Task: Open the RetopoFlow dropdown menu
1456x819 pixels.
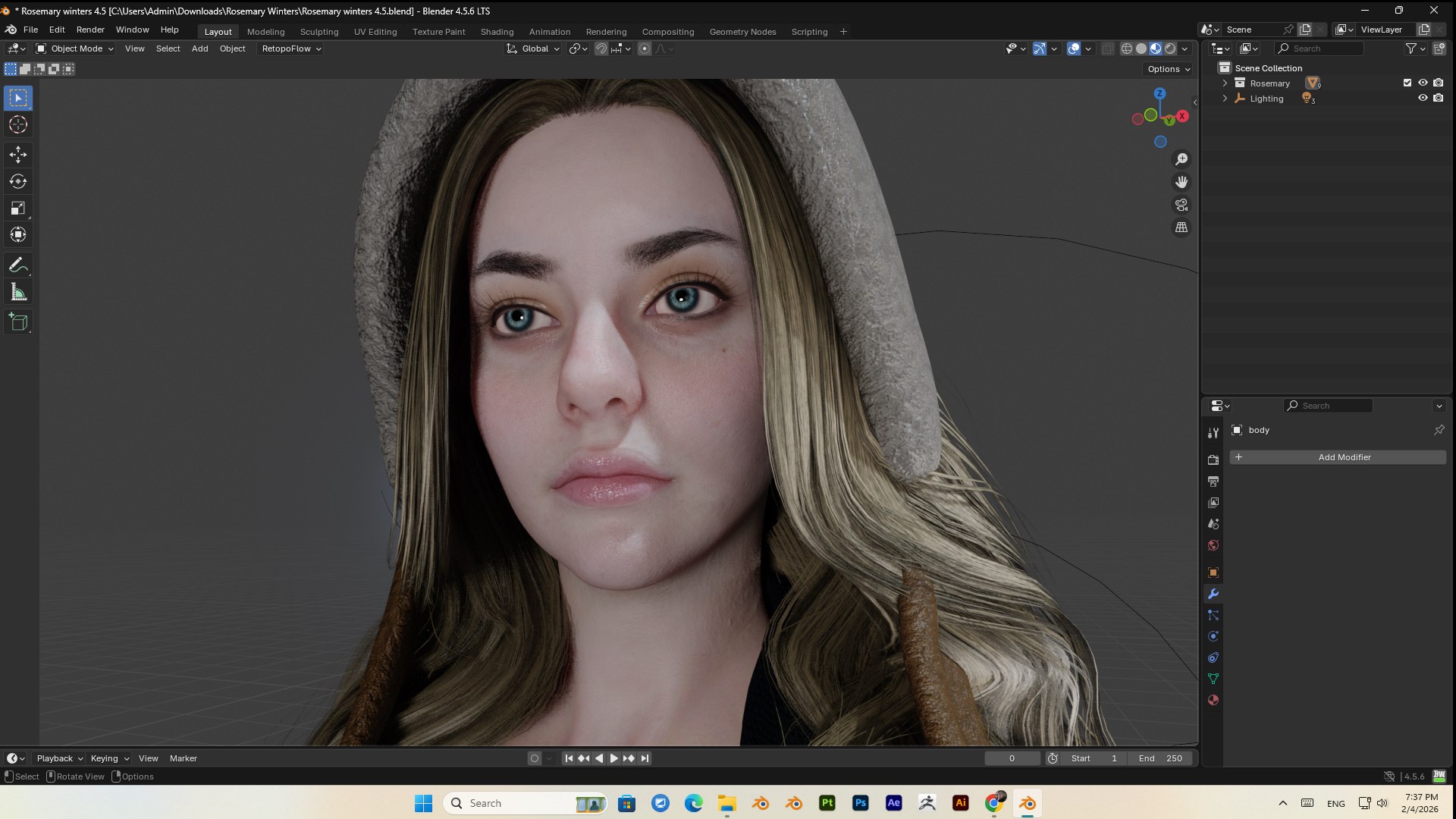Action: tap(291, 49)
